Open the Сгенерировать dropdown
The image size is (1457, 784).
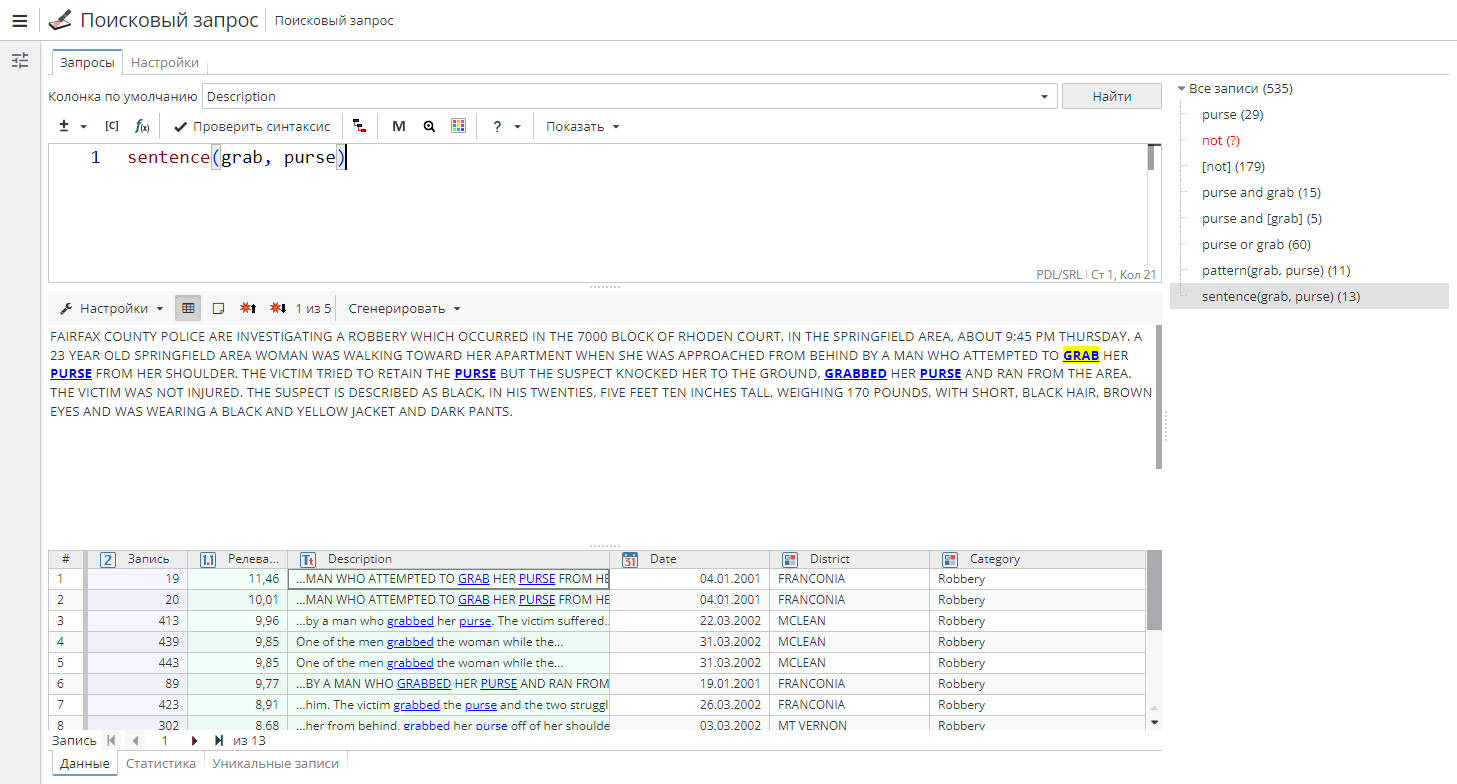(404, 308)
